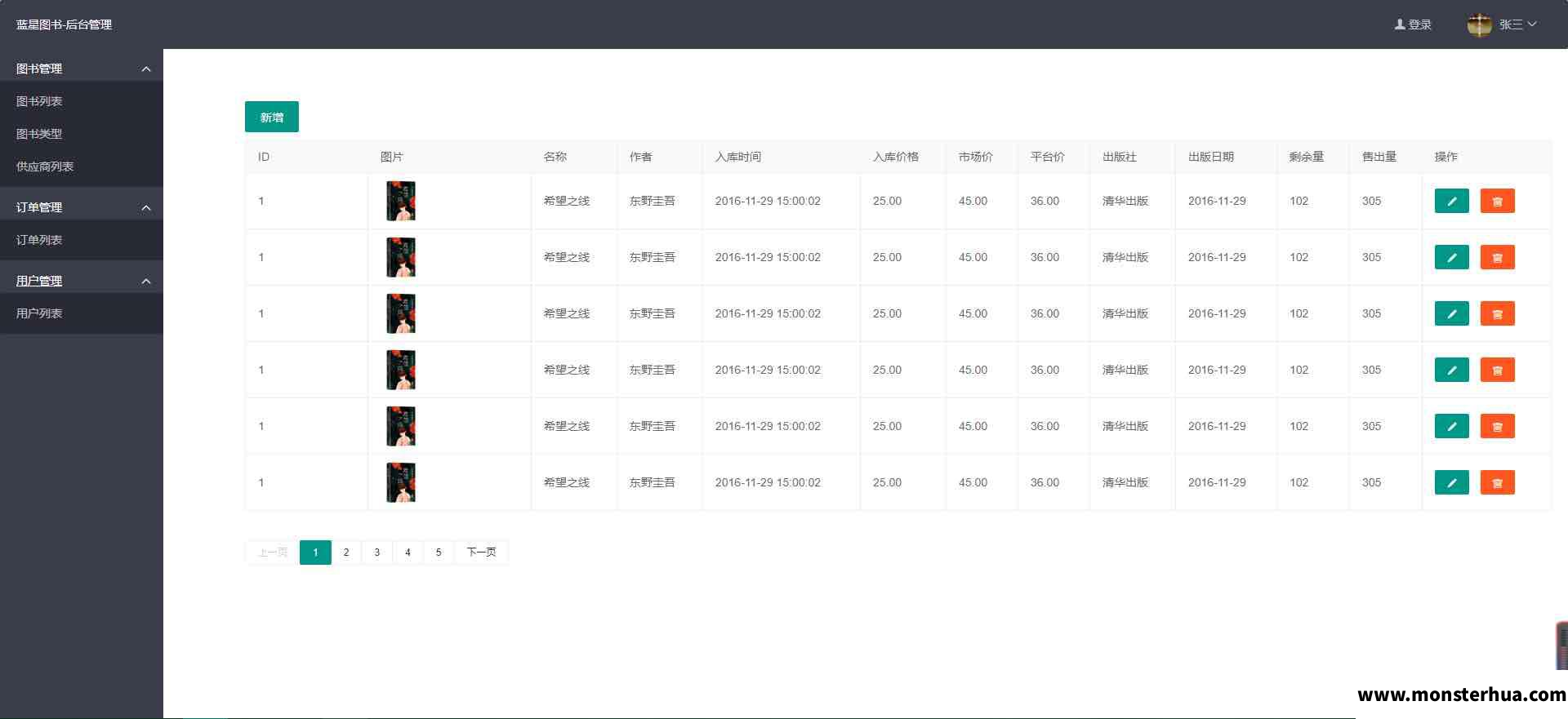
Task: Click book cover thumbnail in second row
Action: point(401,257)
